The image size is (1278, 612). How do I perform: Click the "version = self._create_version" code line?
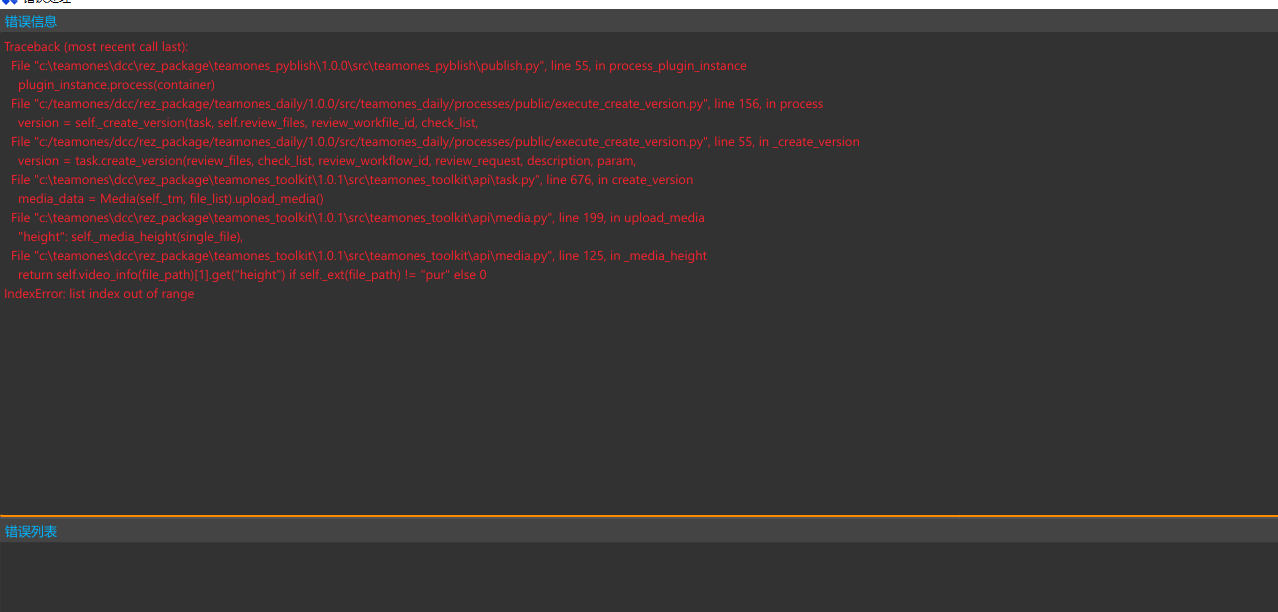(x=248, y=123)
